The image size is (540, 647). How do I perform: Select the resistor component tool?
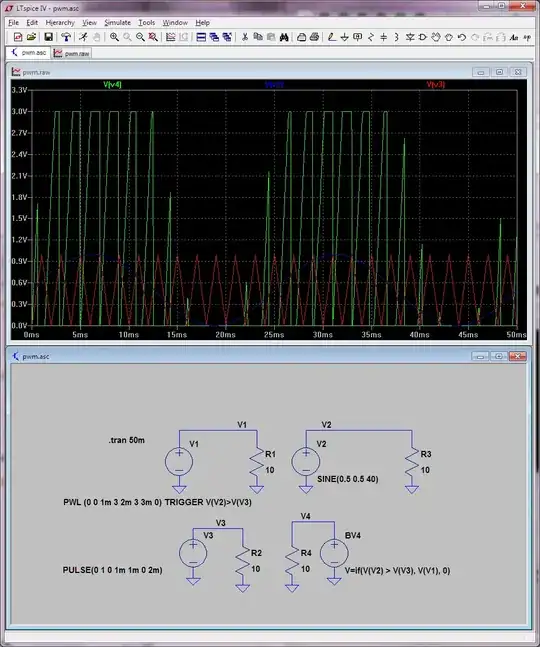(x=370, y=37)
